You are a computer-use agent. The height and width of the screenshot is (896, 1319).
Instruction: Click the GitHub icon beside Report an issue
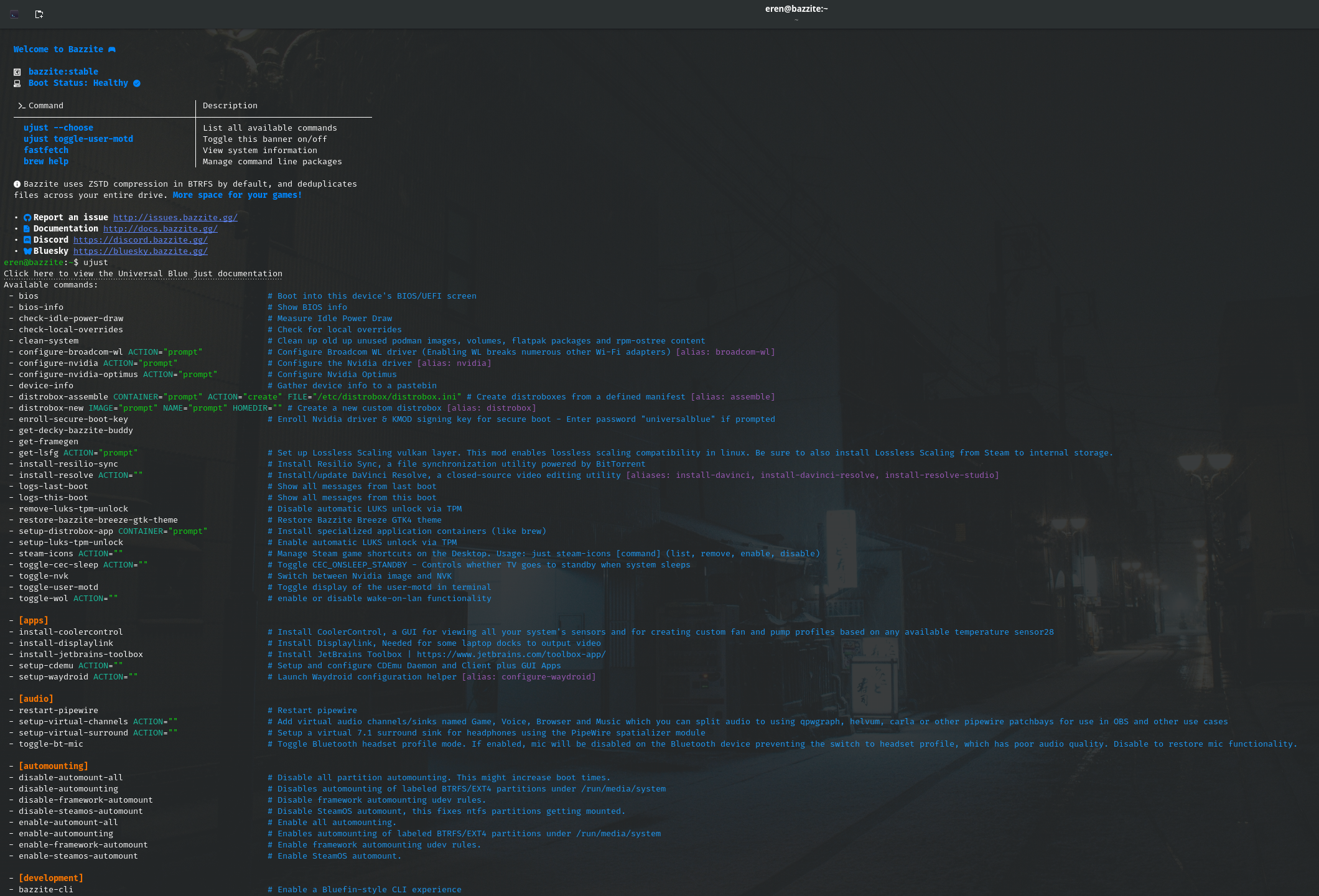[27, 218]
